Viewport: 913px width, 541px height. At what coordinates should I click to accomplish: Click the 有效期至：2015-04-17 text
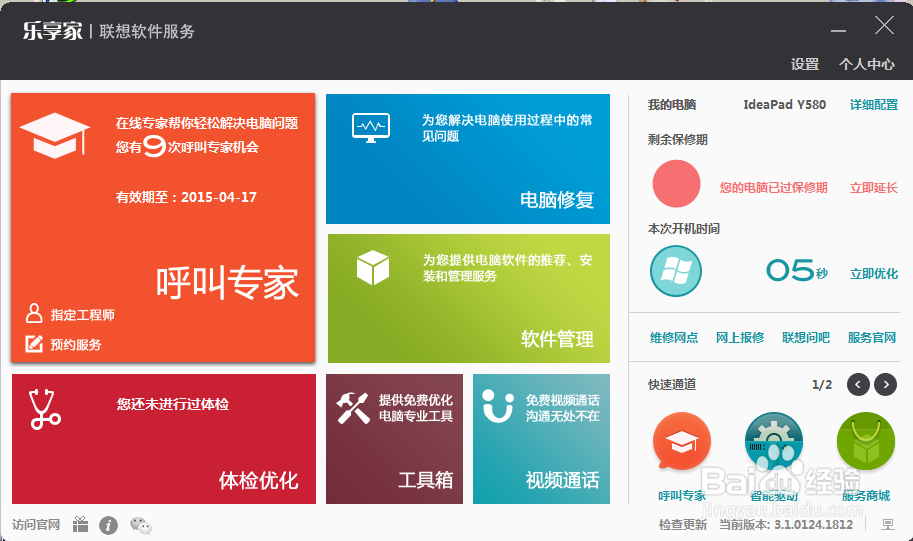pos(186,197)
